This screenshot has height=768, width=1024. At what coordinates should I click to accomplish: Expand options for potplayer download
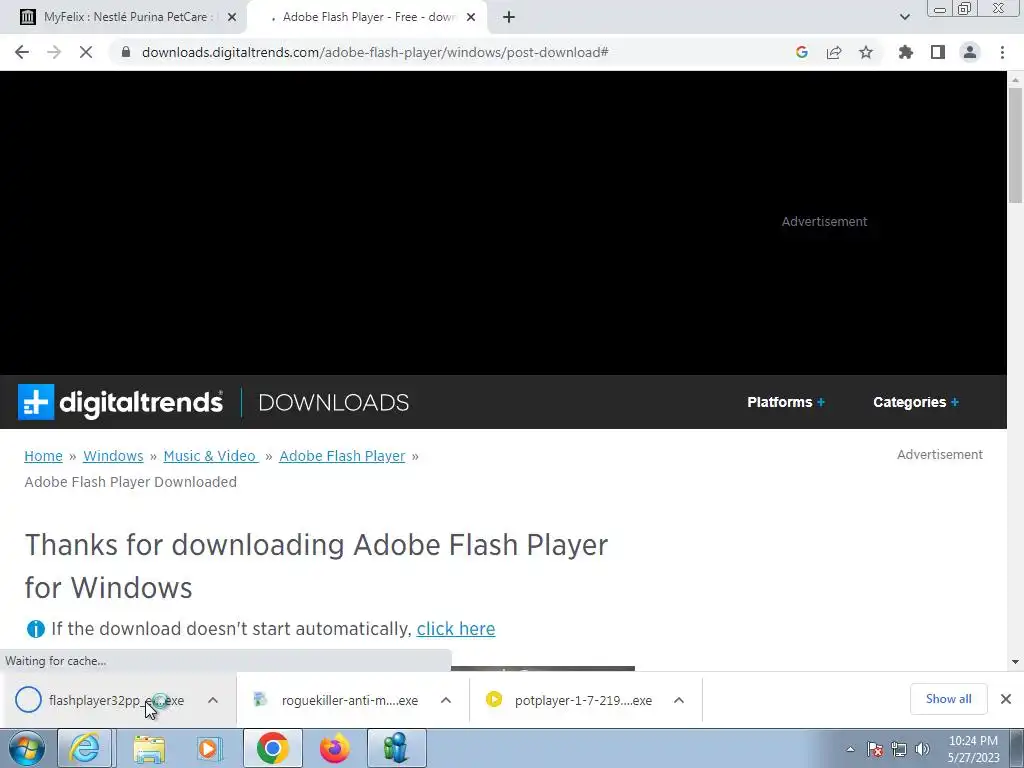[x=679, y=700]
